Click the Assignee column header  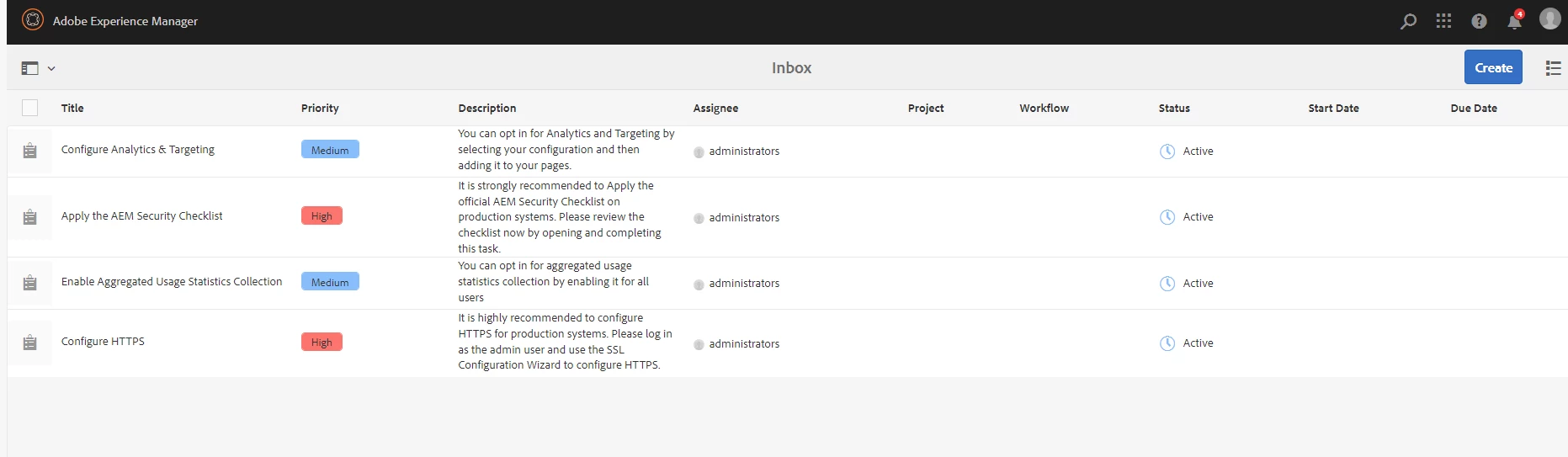click(715, 108)
